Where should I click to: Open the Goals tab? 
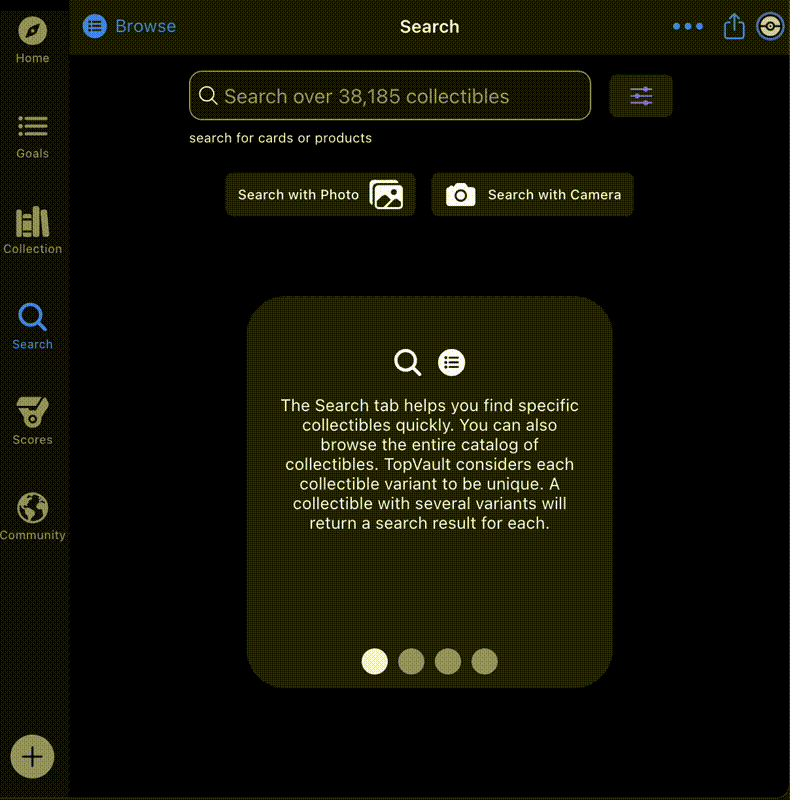click(32, 137)
